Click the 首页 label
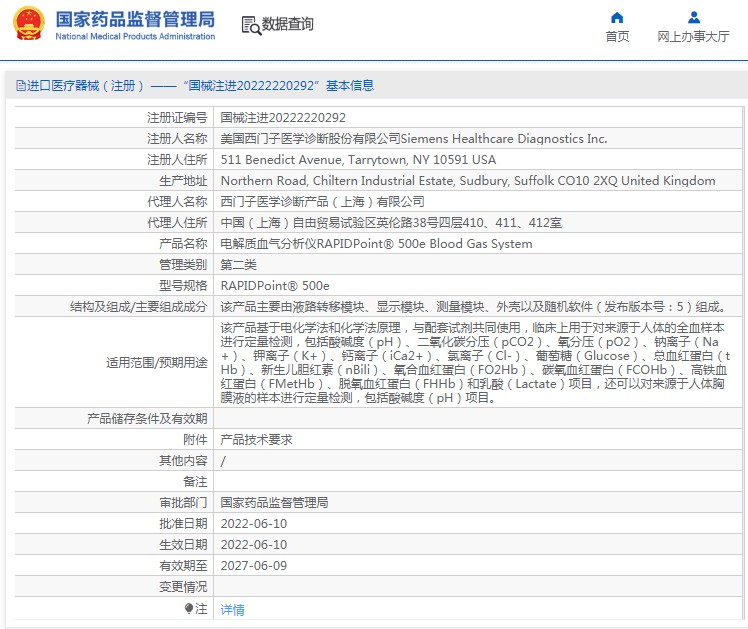Screen dimensions: 748x629 pyautogui.click(x=617, y=36)
